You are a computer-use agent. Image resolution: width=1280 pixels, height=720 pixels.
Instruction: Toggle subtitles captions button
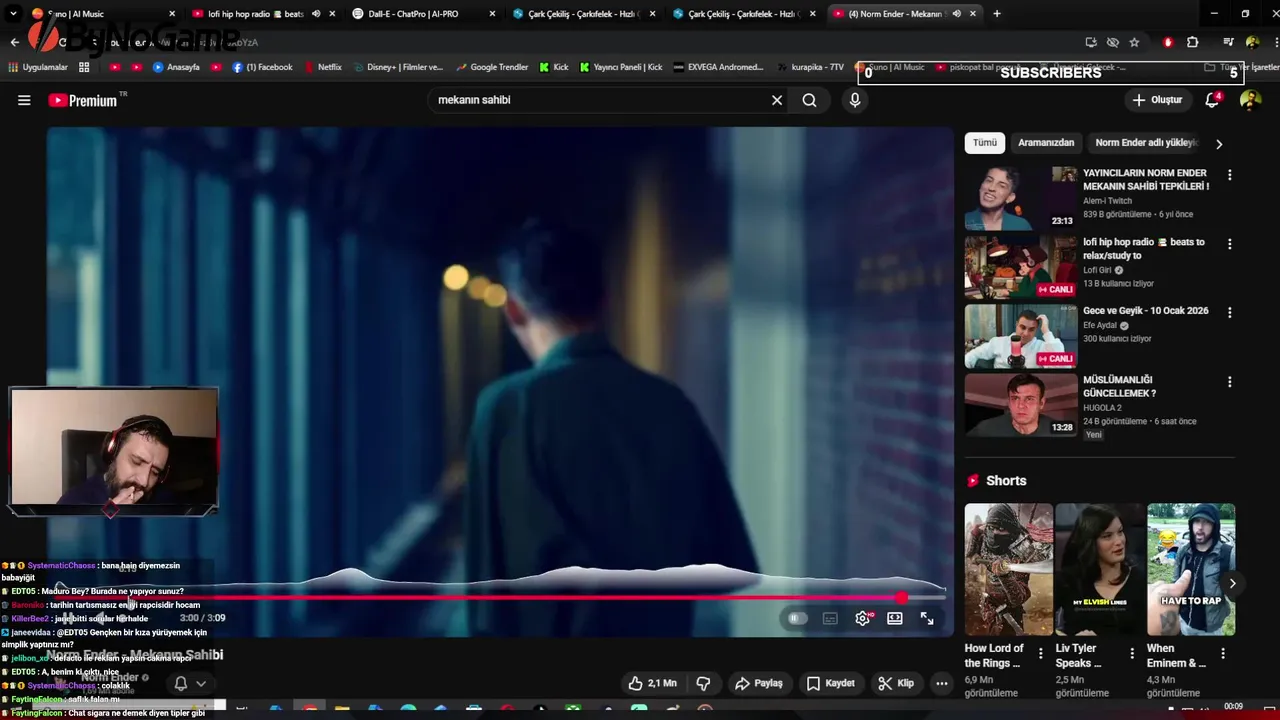pyautogui.click(x=830, y=619)
